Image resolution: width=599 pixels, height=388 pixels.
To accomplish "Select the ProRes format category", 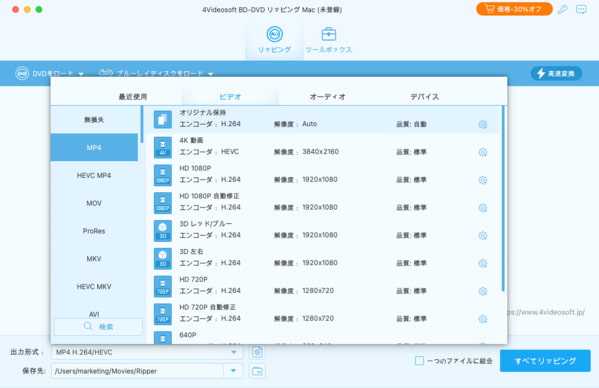I will click(94, 231).
